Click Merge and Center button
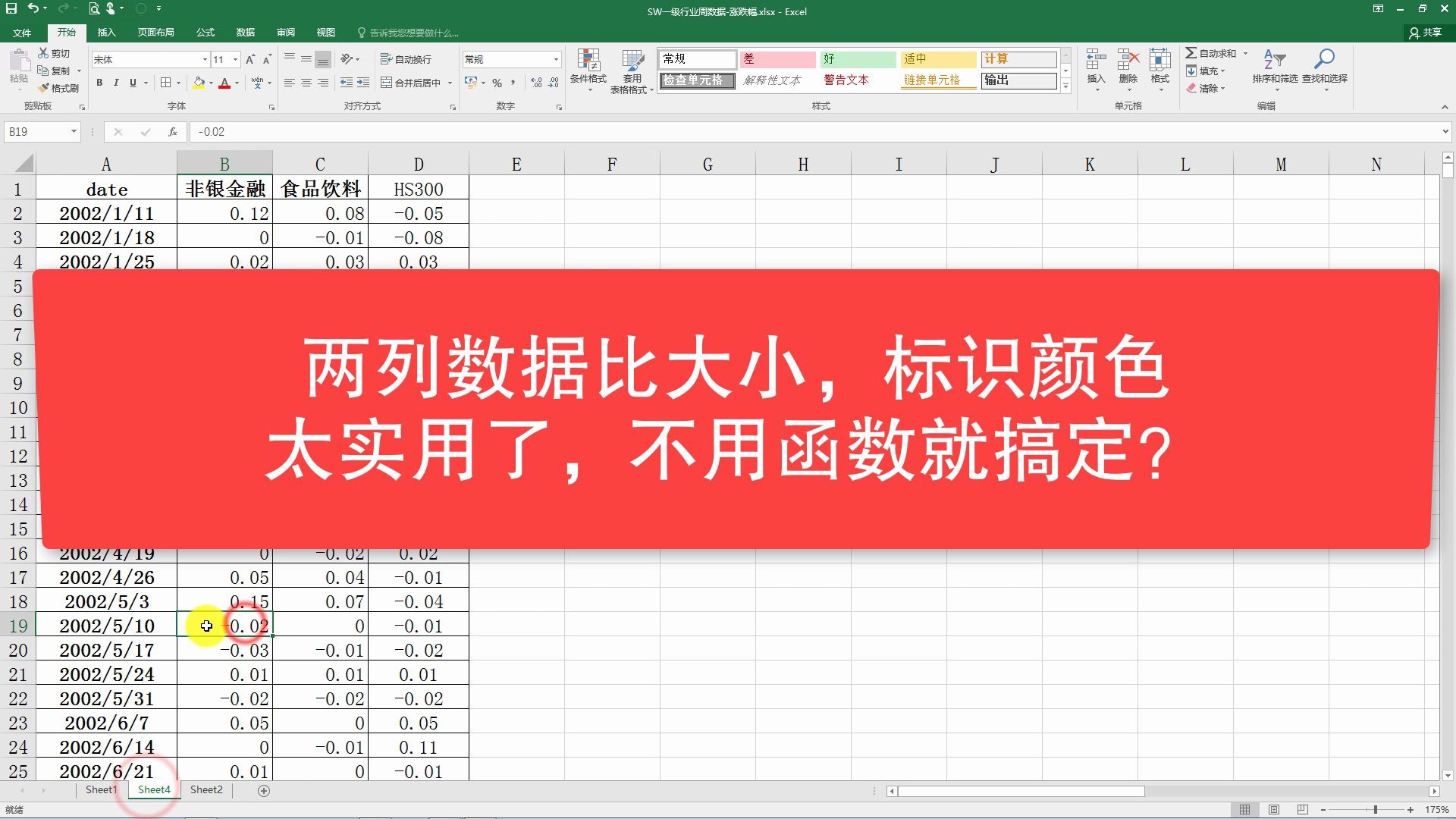The height and width of the screenshot is (819, 1456). (410, 83)
